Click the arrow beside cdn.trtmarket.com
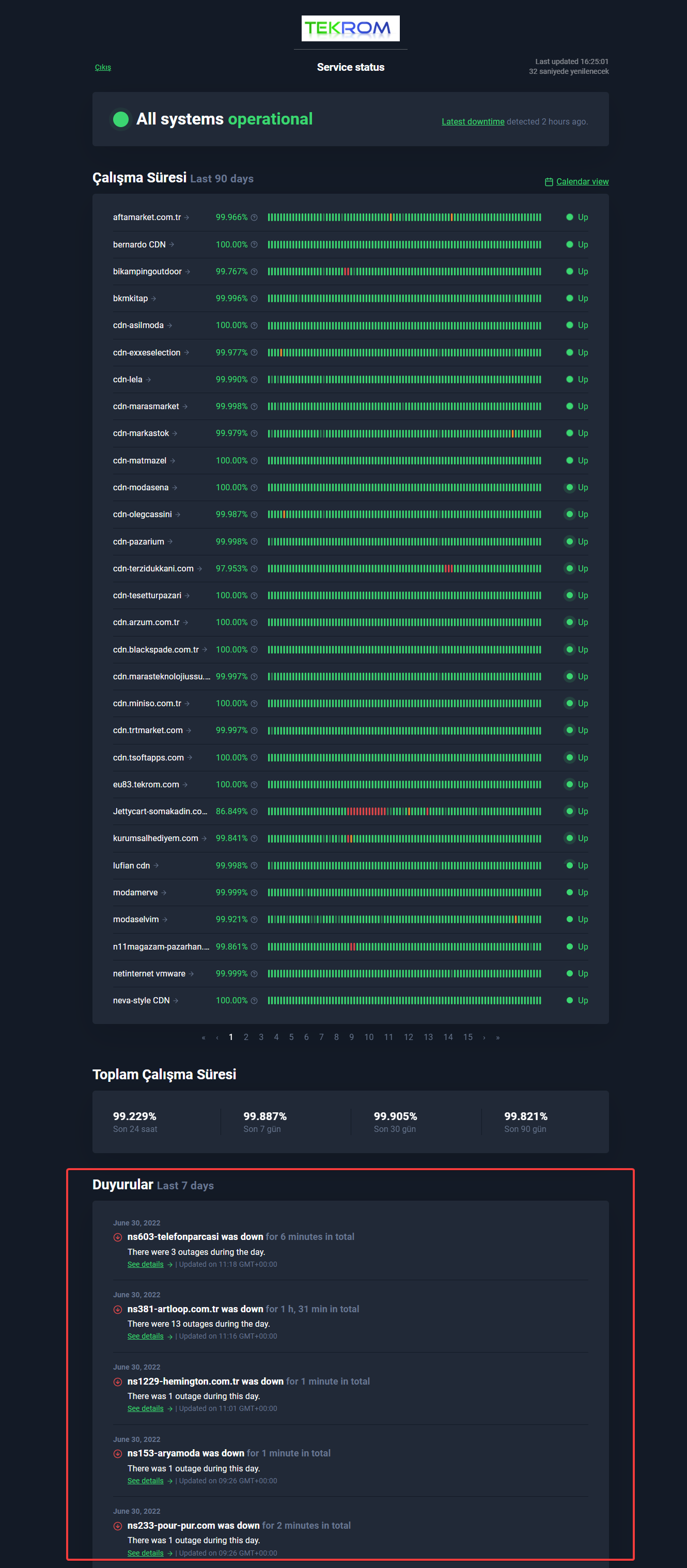 pyautogui.click(x=189, y=731)
